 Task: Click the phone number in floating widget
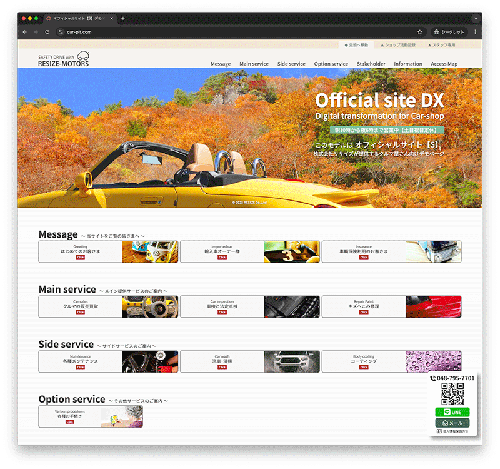click(x=452, y=378)
